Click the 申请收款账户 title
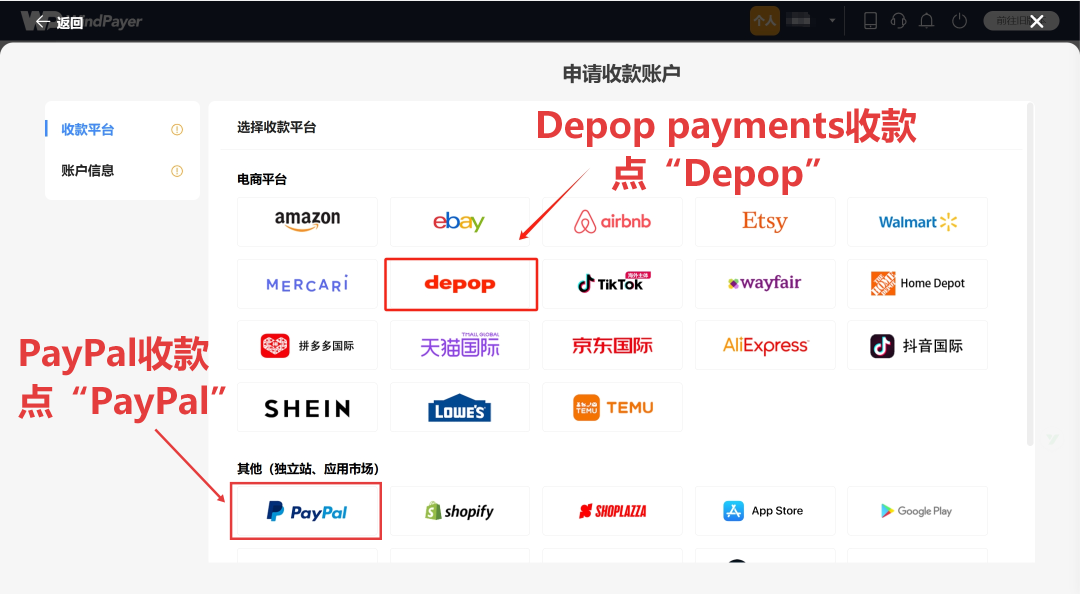Viewport: 1080px width, 594px height. [x=621, y=74]
